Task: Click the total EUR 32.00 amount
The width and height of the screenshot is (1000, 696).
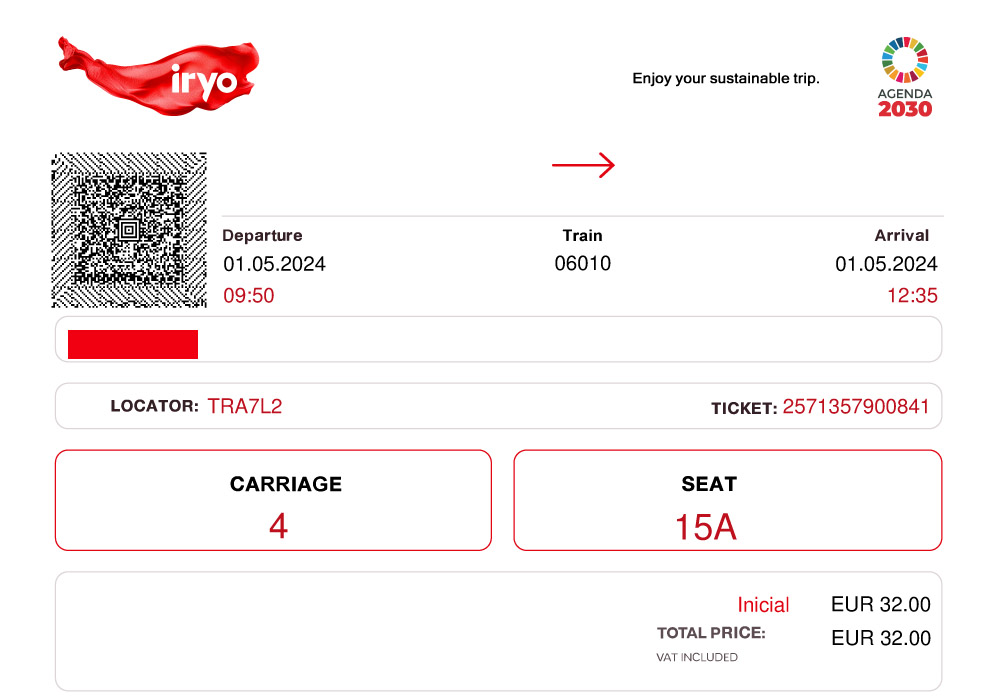Action: [x=881, y=638]
